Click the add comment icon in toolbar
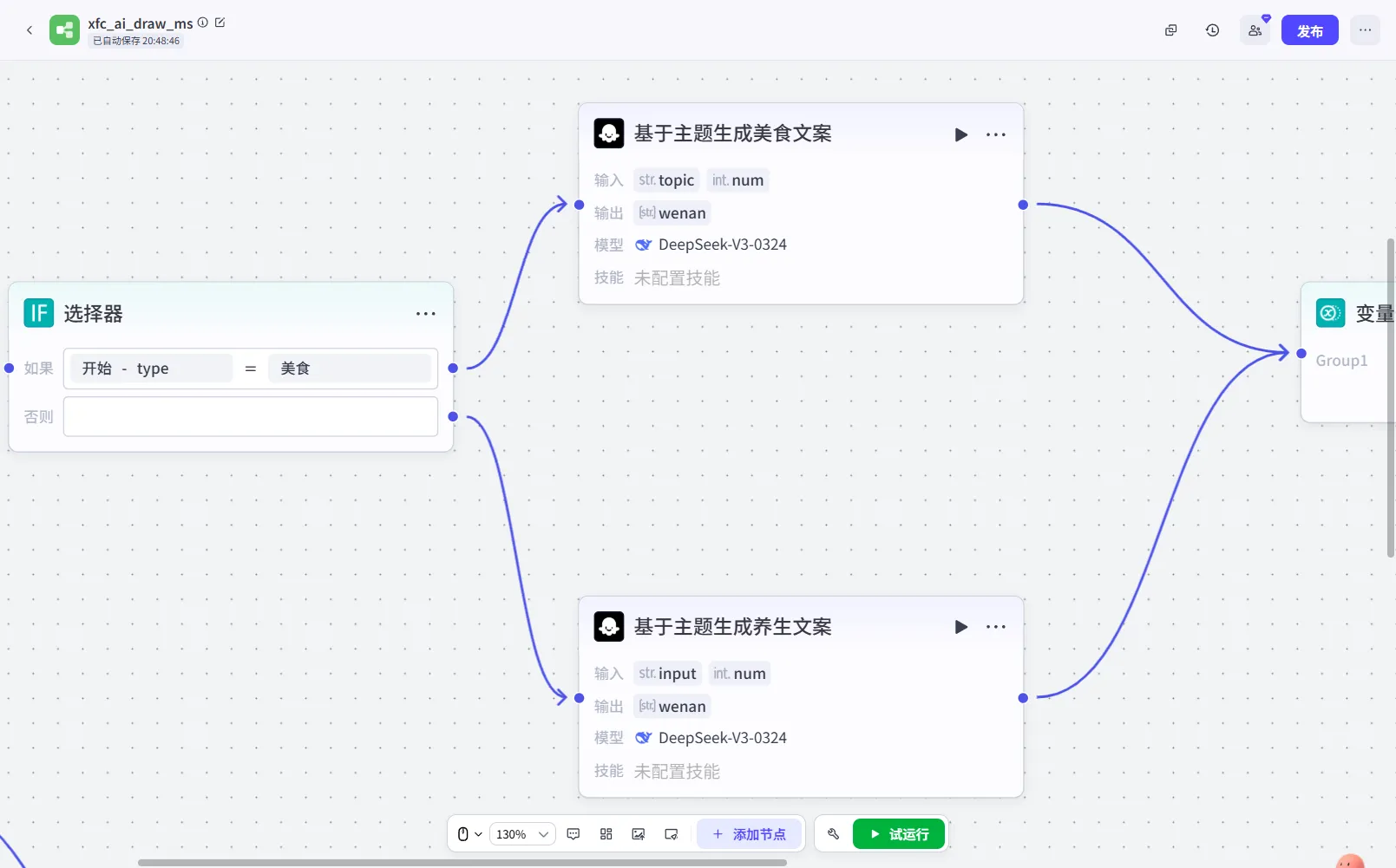 (573, 834)
